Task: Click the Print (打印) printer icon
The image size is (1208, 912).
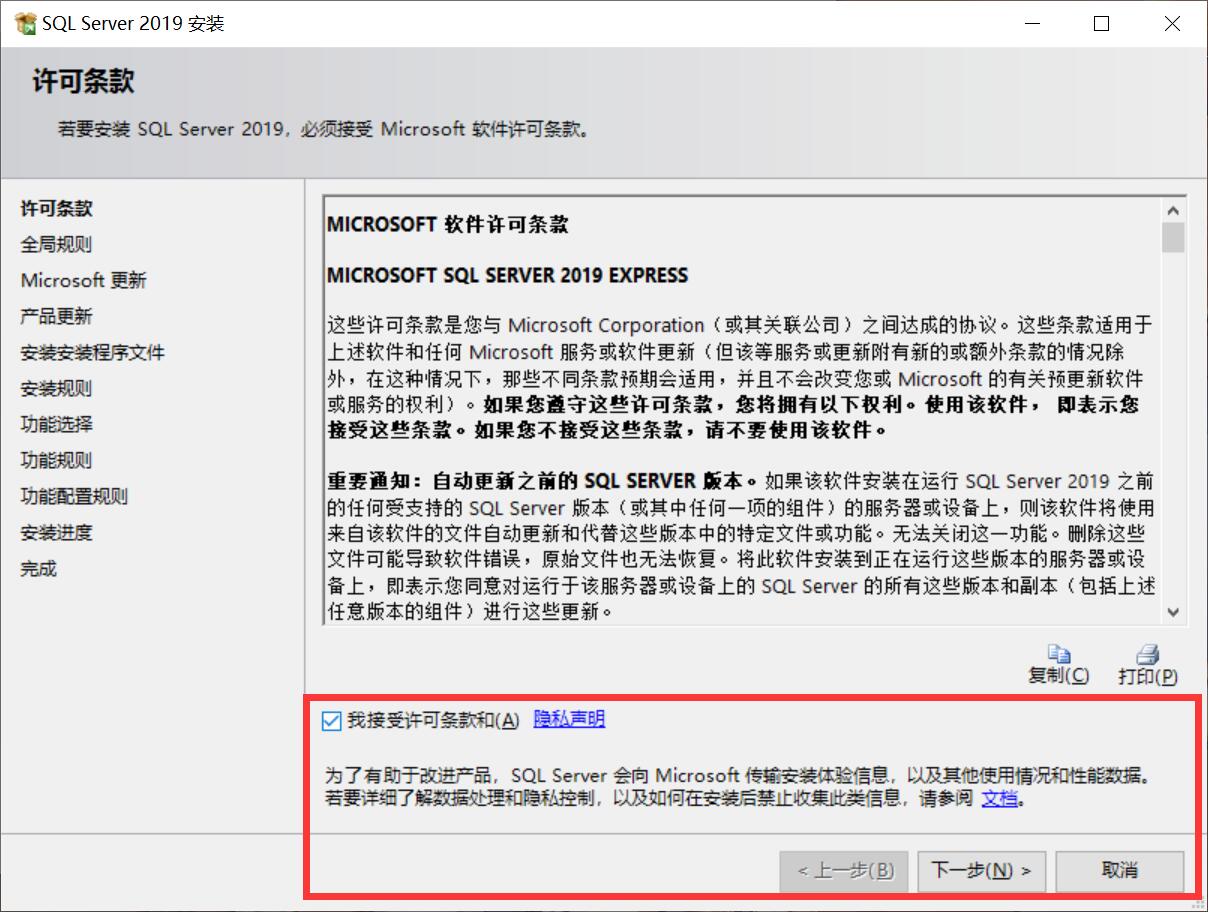Action: click(x=1148, y=654)
